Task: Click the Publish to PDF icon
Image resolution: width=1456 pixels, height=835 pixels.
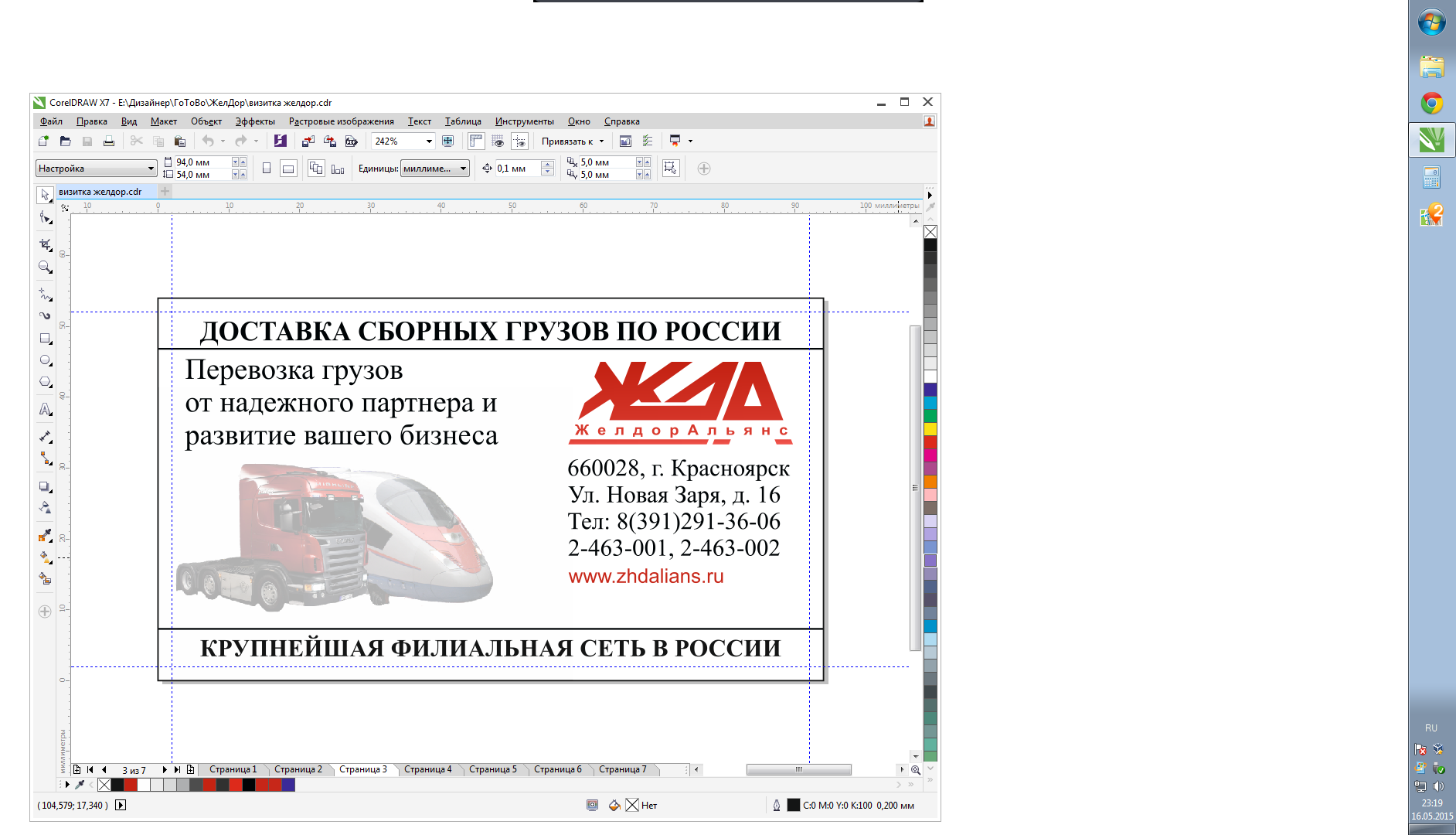Action: point(352,141)
